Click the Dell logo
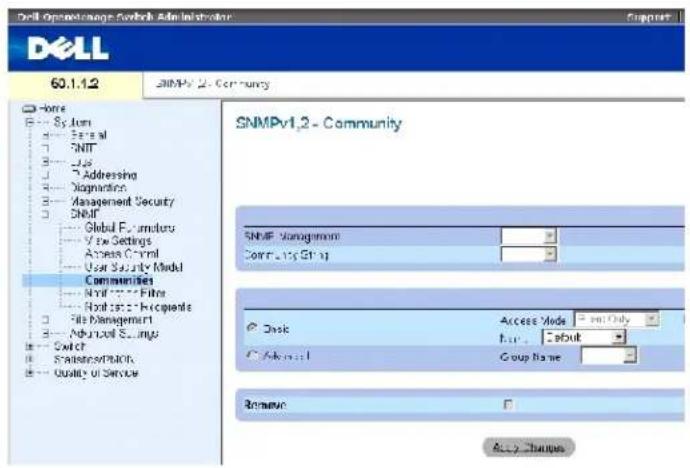 pyautogui.click(x=68, y=48)
